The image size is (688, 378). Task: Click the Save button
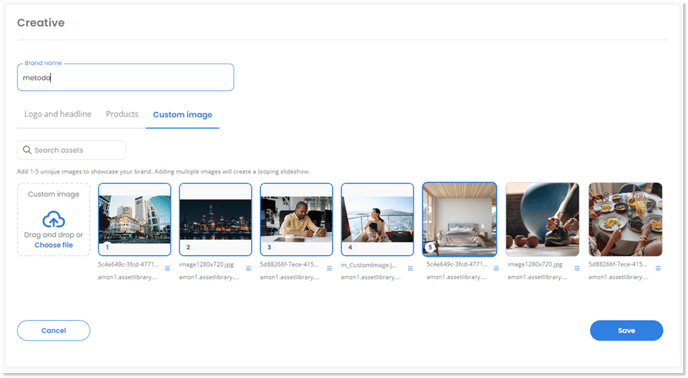pos(626,331)
